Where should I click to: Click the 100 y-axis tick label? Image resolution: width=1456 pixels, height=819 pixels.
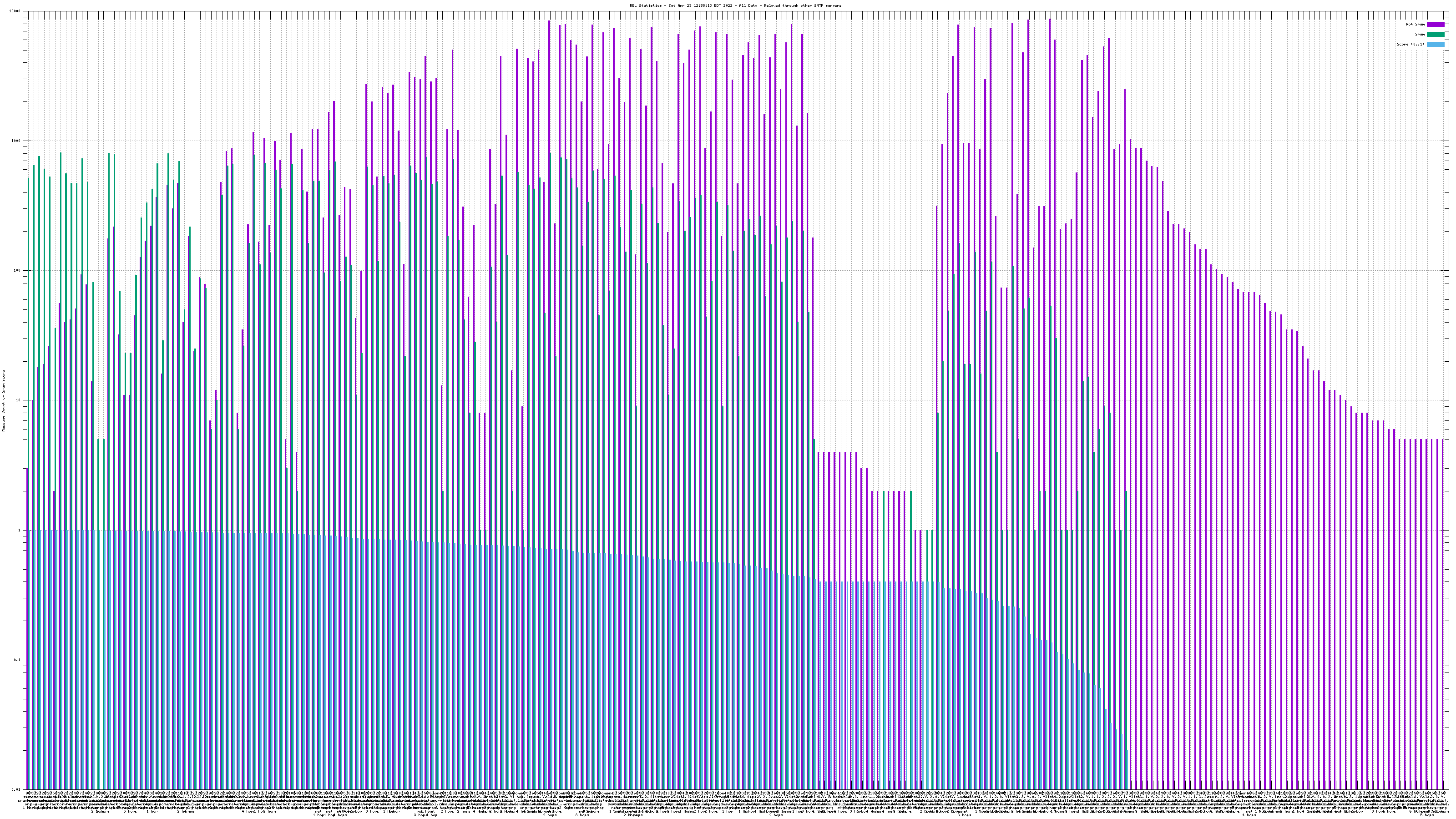tap(18, 271)
